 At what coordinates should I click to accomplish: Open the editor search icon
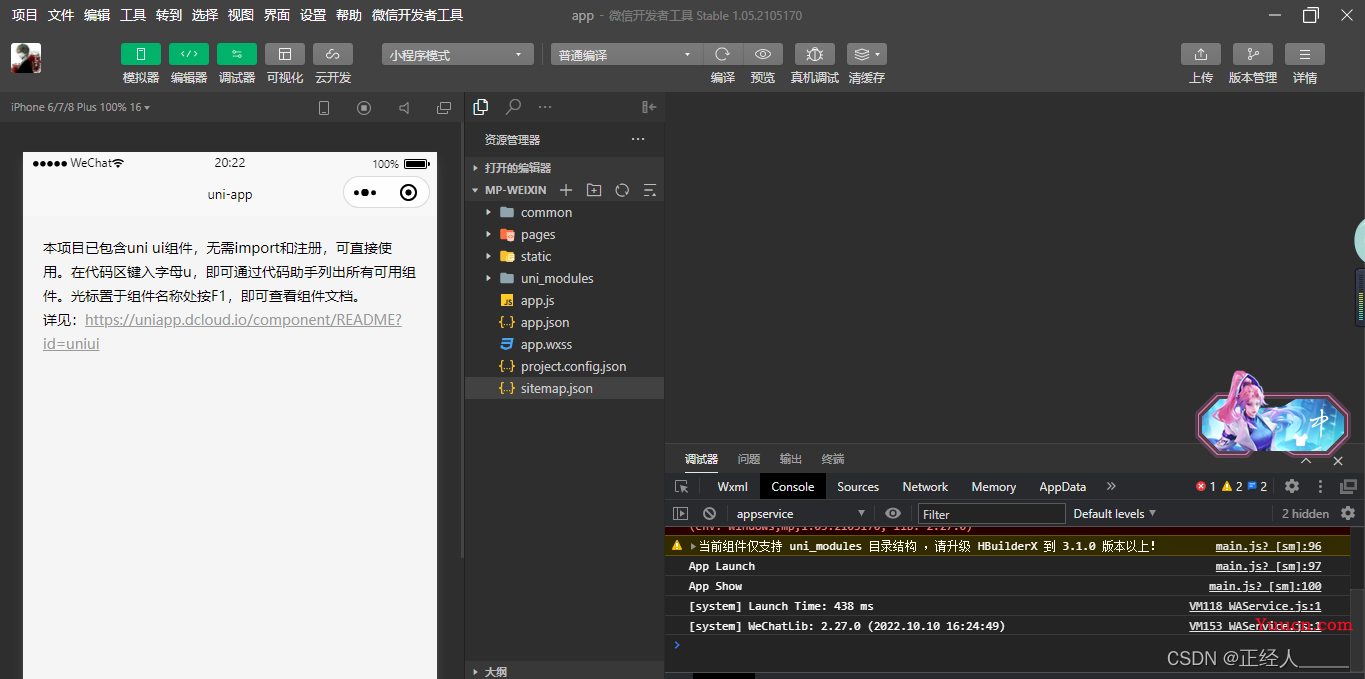[x=513, y=107]
